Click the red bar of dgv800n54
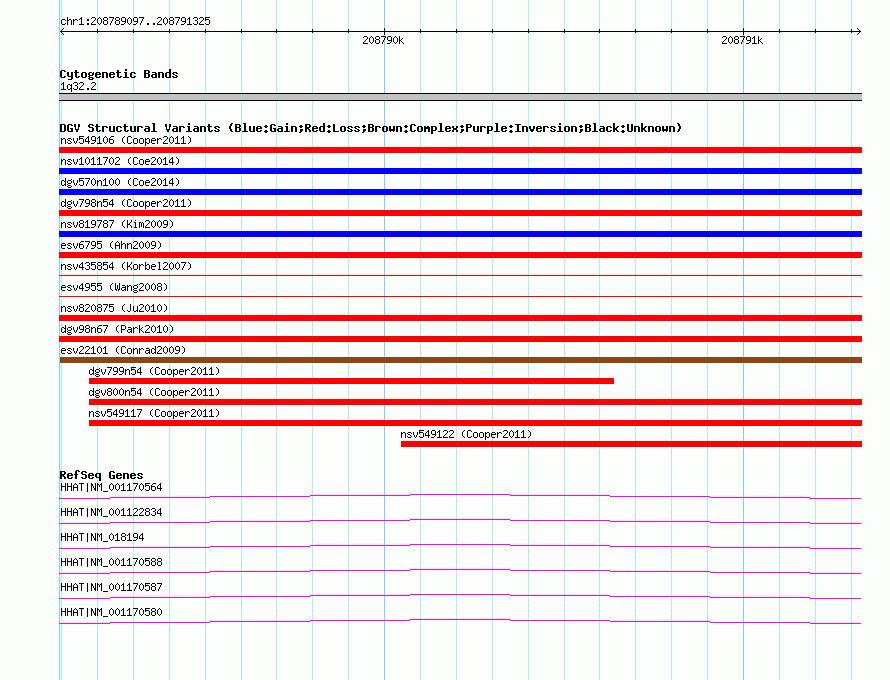Screen dimensions: 890x680 click(x=475, y=402)
